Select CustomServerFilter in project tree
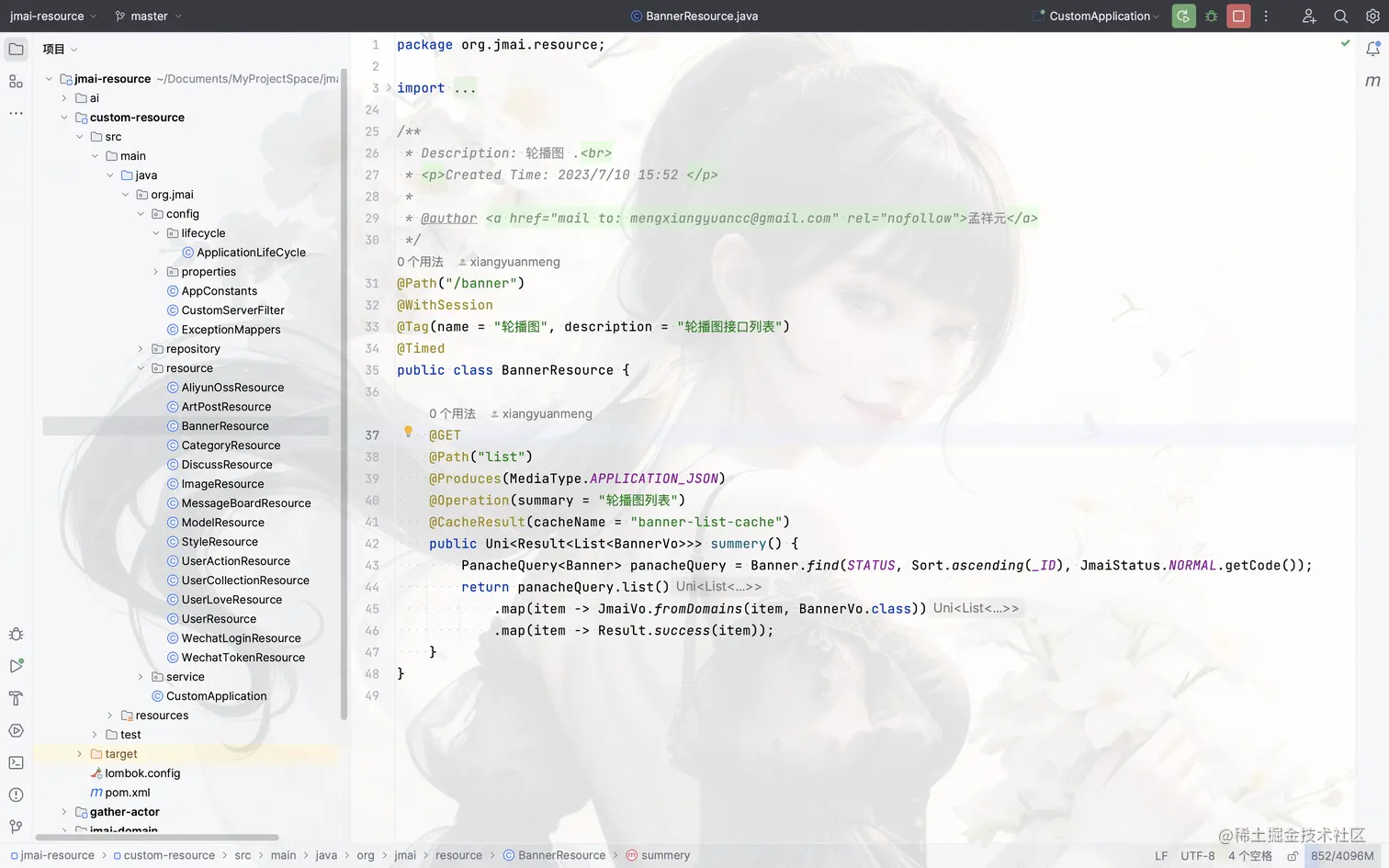 (x=233, y=310)
